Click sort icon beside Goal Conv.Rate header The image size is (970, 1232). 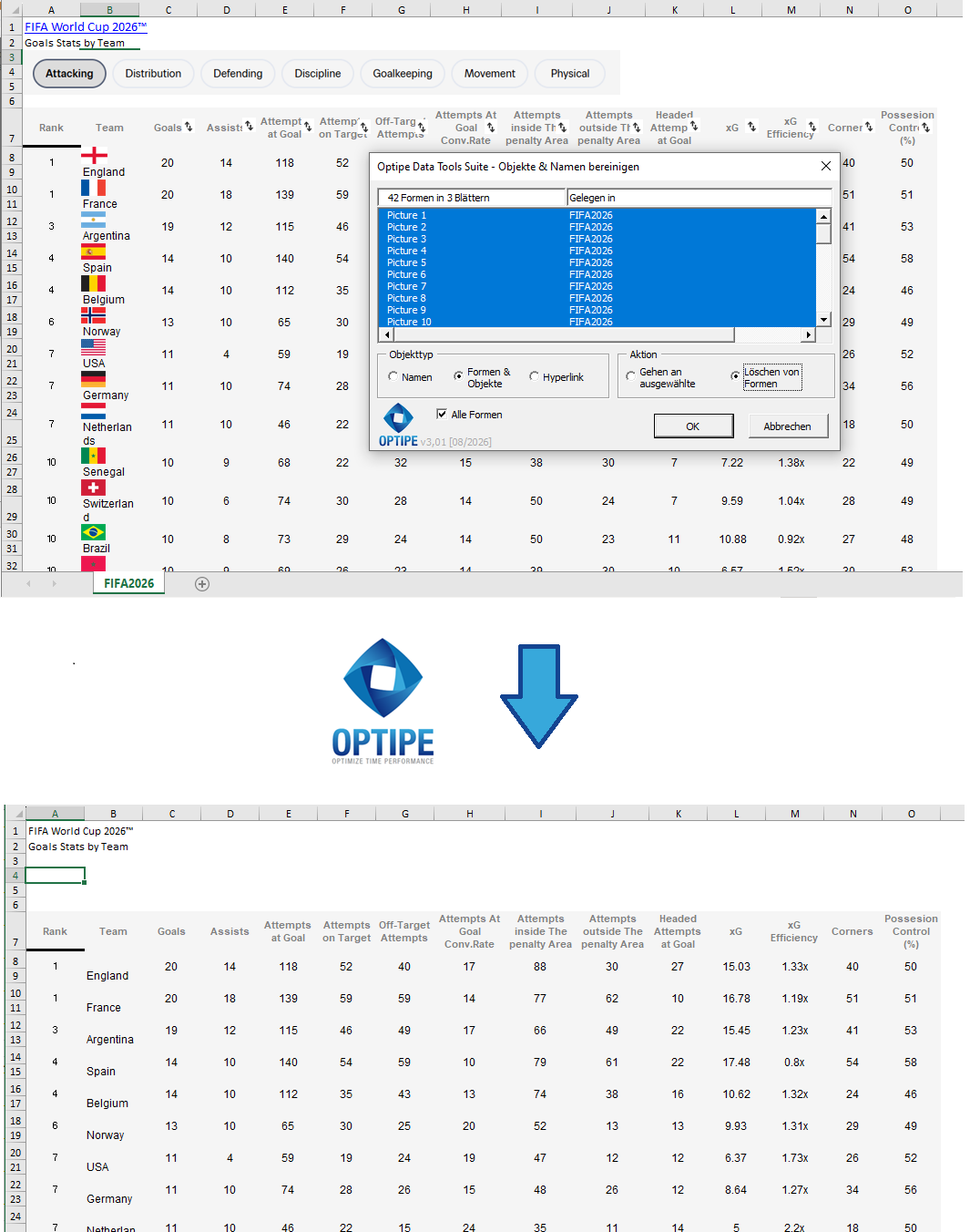491,128
